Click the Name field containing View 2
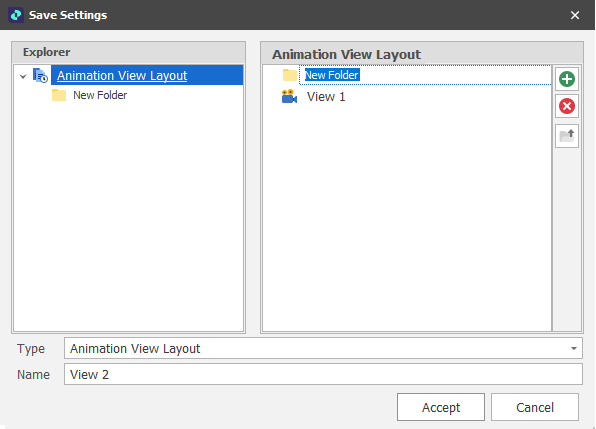Screen dimensions: 596x429 pyautogui.click(x=323, y=374)
